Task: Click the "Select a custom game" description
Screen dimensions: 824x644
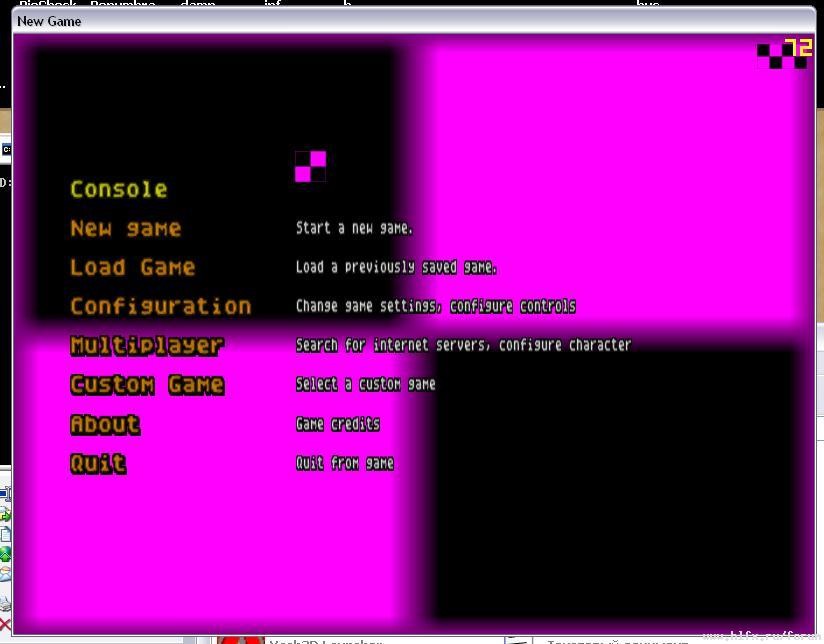Action: (x=365, y=384)
